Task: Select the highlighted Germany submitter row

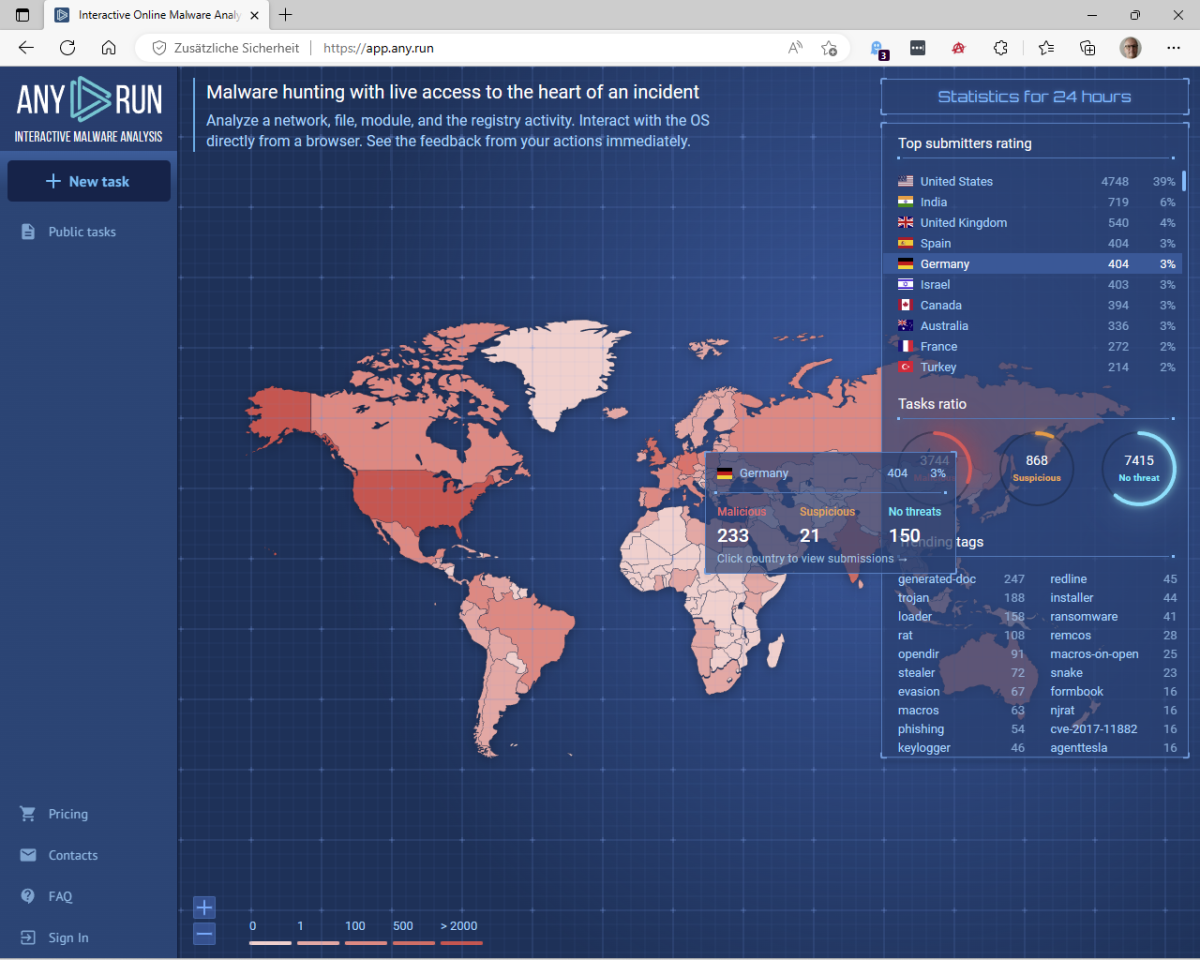Action: click(1032, 264)
